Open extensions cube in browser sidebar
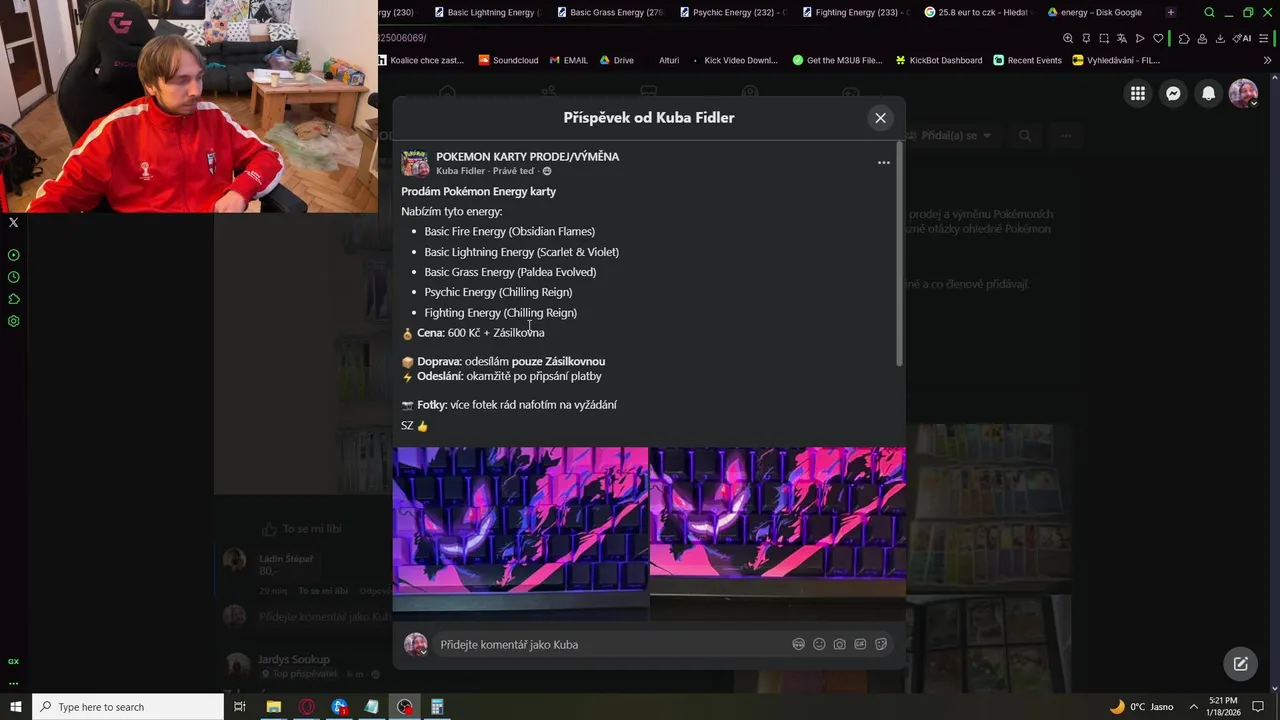 tap(14, 299)
